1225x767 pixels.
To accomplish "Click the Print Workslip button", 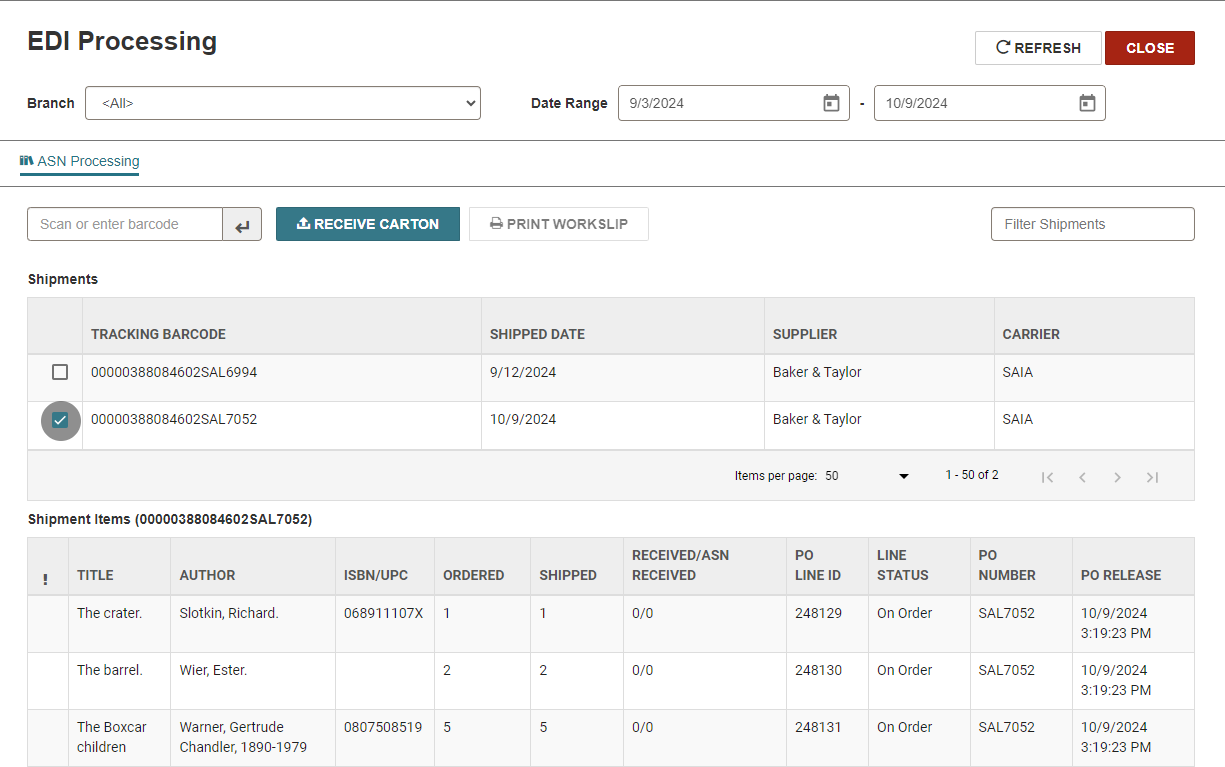I will coord(559,224).
